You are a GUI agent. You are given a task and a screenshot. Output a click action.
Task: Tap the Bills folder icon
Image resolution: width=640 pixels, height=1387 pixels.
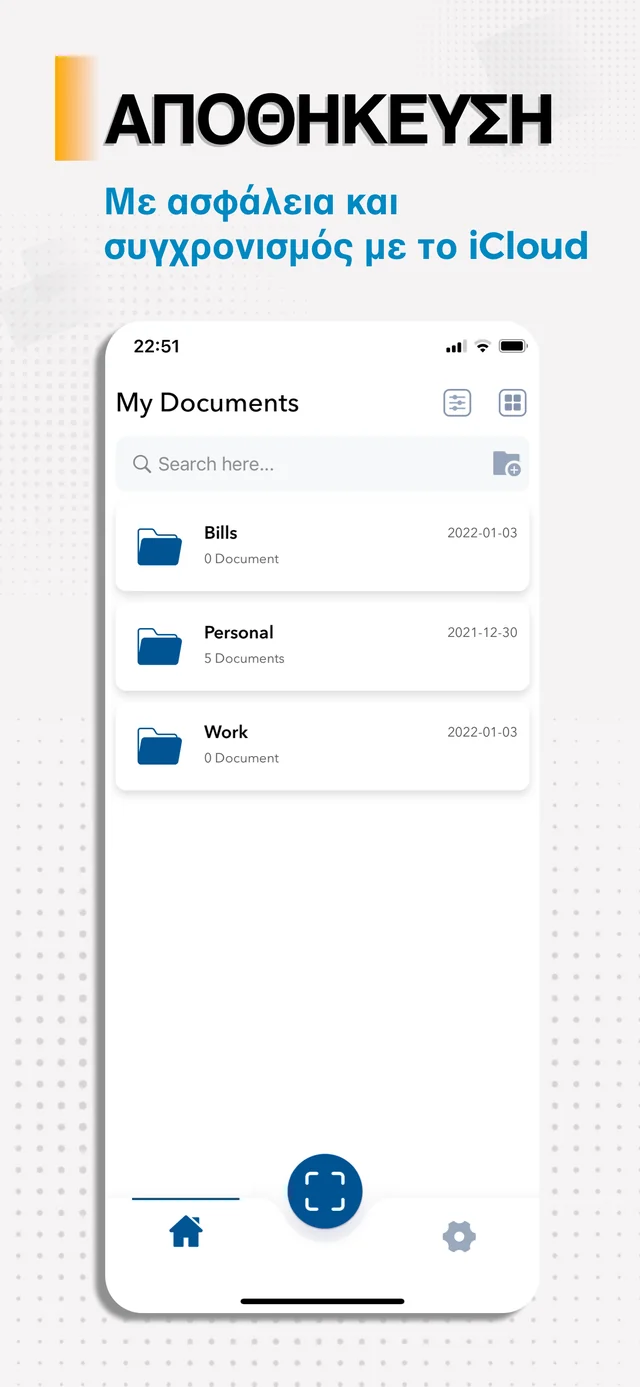(159, 546)
